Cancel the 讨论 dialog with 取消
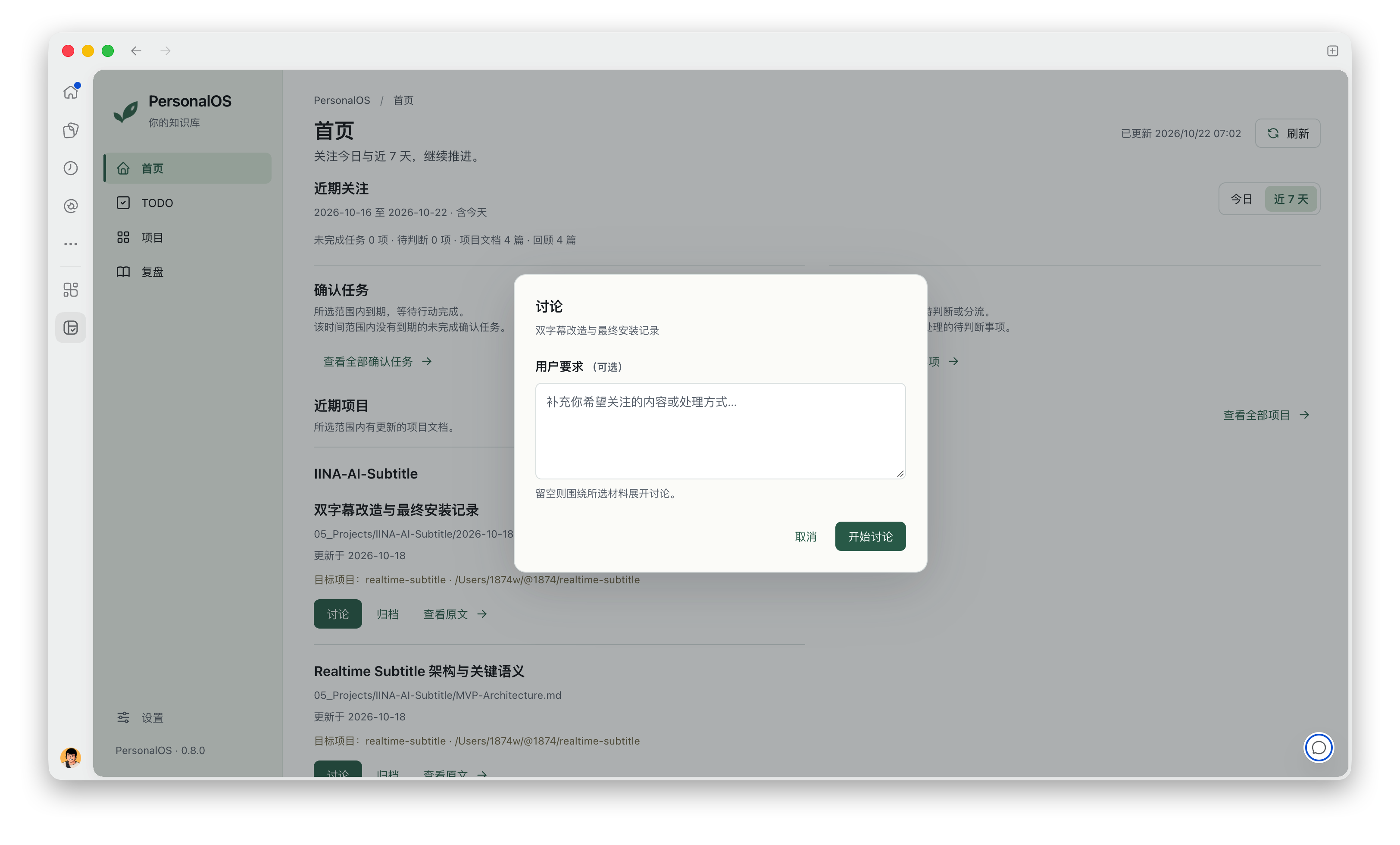1400x845 pixels. 805,536
